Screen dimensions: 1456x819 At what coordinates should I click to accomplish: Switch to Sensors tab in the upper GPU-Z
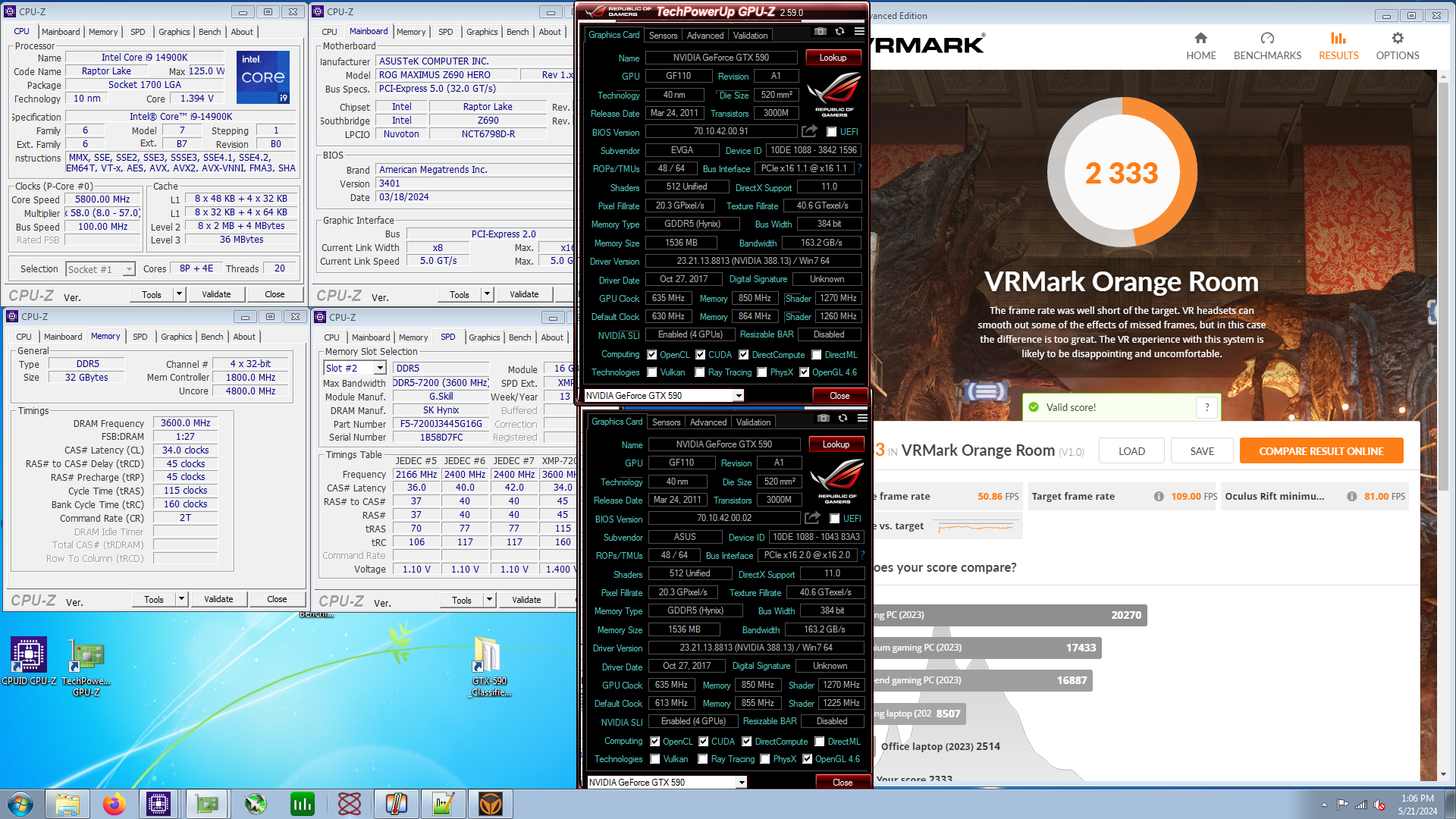pos(663,36)
